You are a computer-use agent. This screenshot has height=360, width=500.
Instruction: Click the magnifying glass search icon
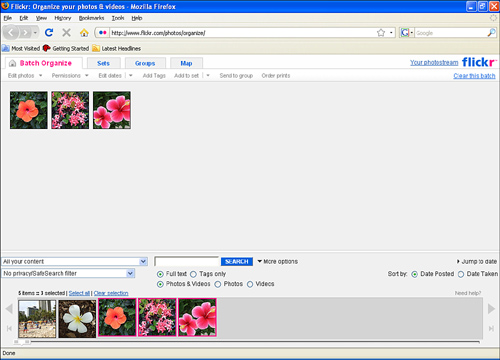pyautogui.click(x=491, y=33)
